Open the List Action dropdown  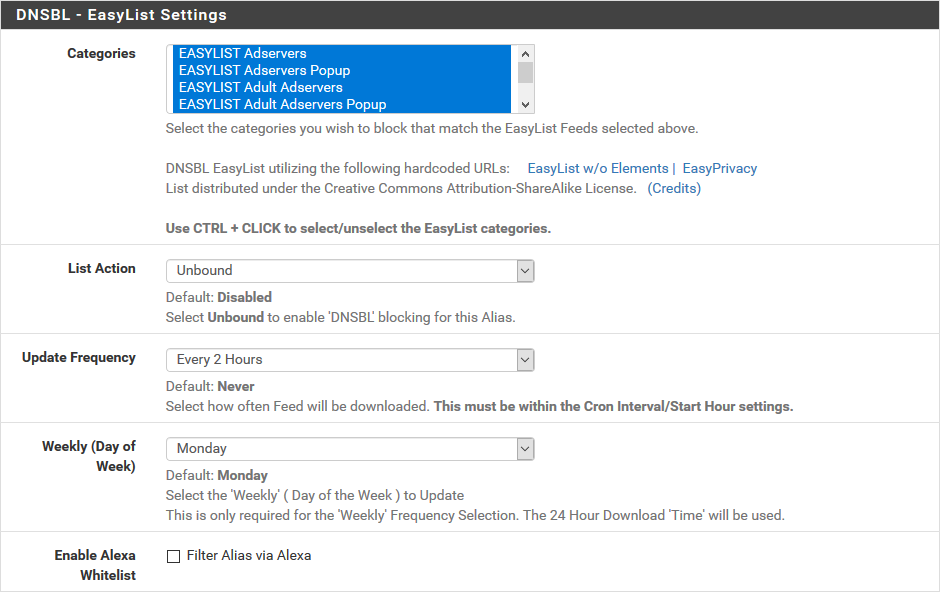click(350, 271)
